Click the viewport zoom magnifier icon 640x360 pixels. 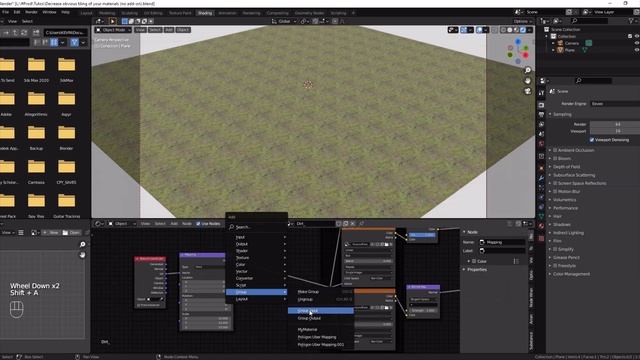[528, 71]
